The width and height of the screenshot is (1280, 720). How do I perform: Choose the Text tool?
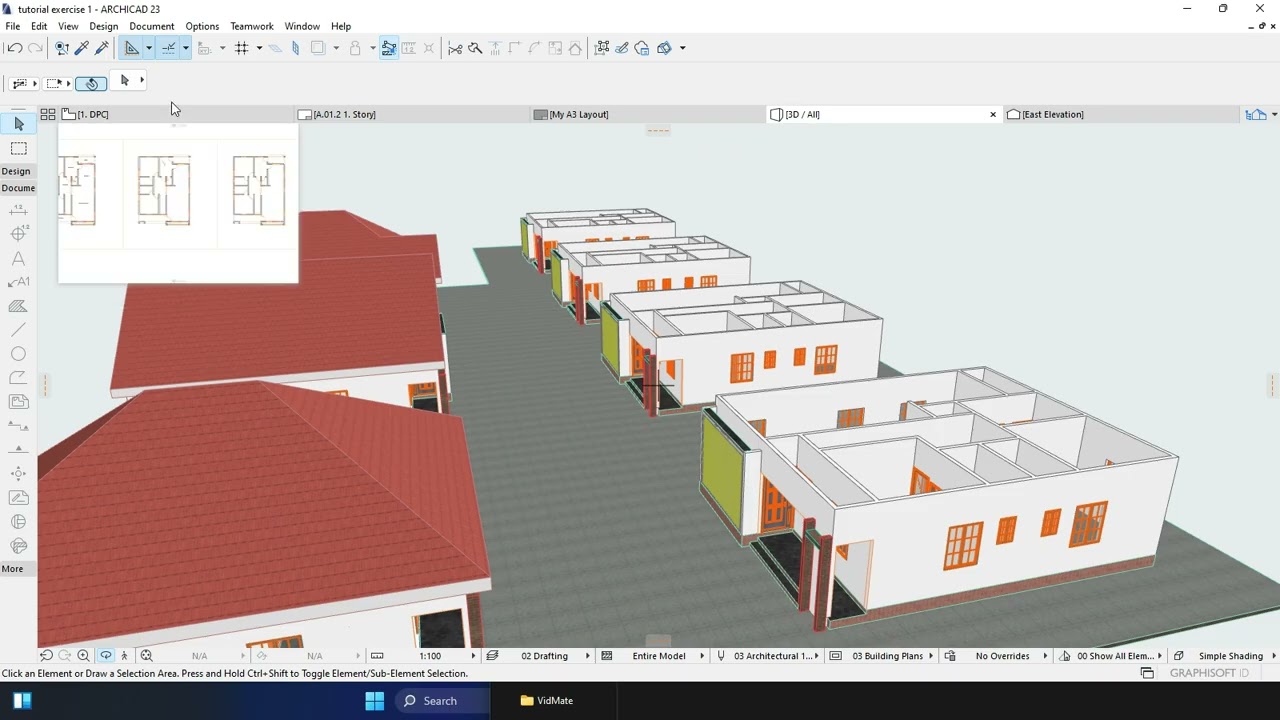(18, 258)
